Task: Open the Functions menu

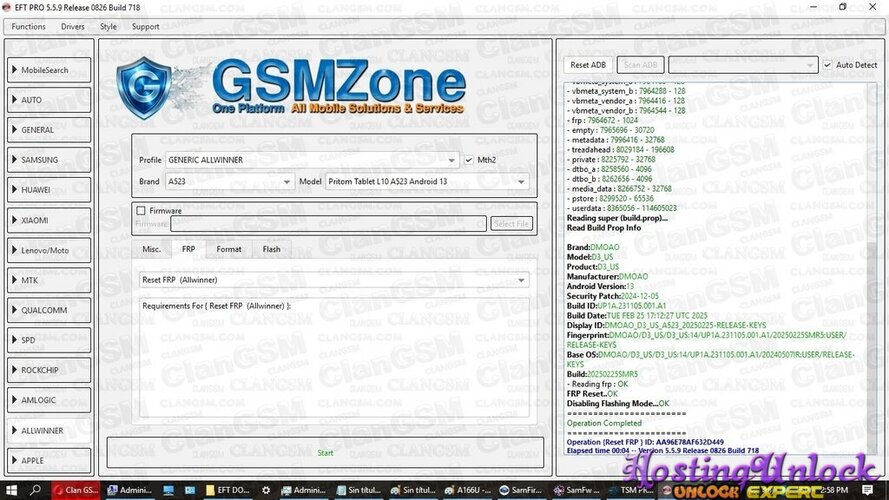Action: point(28,27)
